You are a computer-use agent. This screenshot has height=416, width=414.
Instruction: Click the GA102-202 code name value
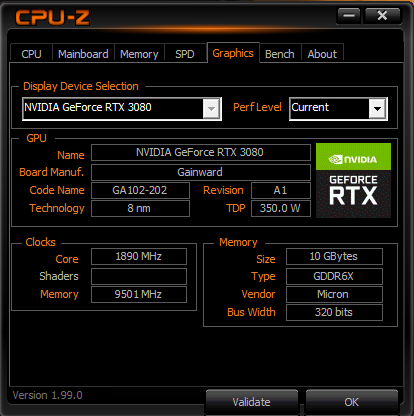pos(140,190)
